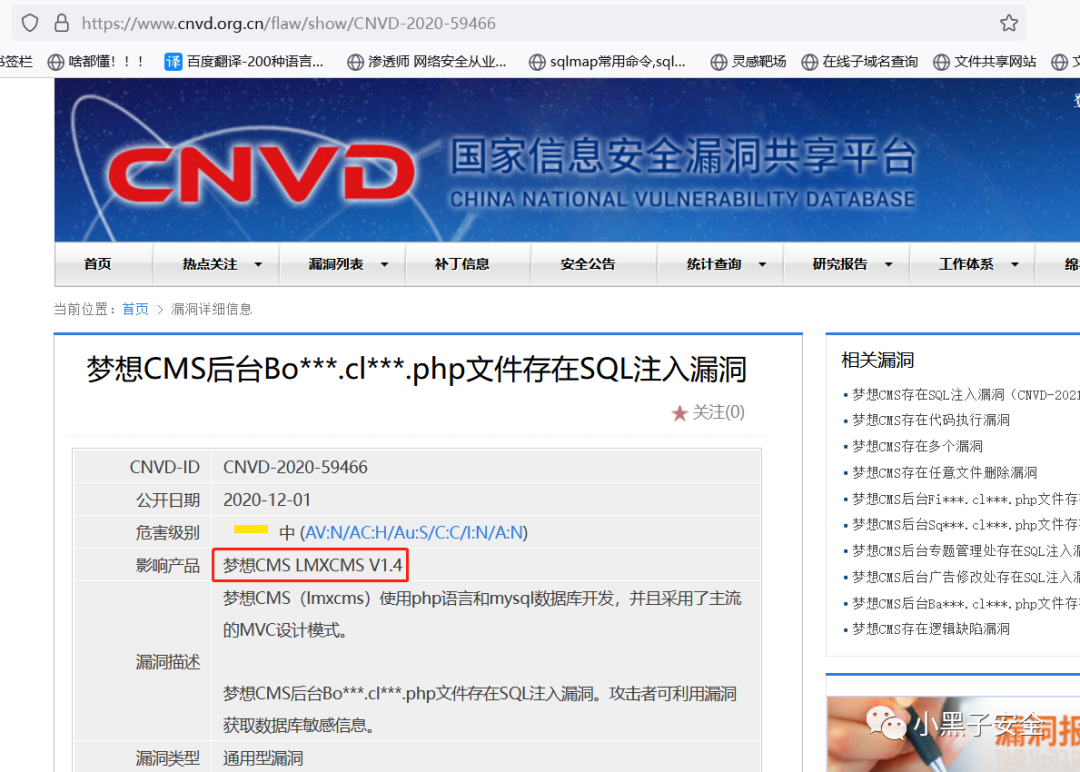Click the address bar URL field

[519, 23]
